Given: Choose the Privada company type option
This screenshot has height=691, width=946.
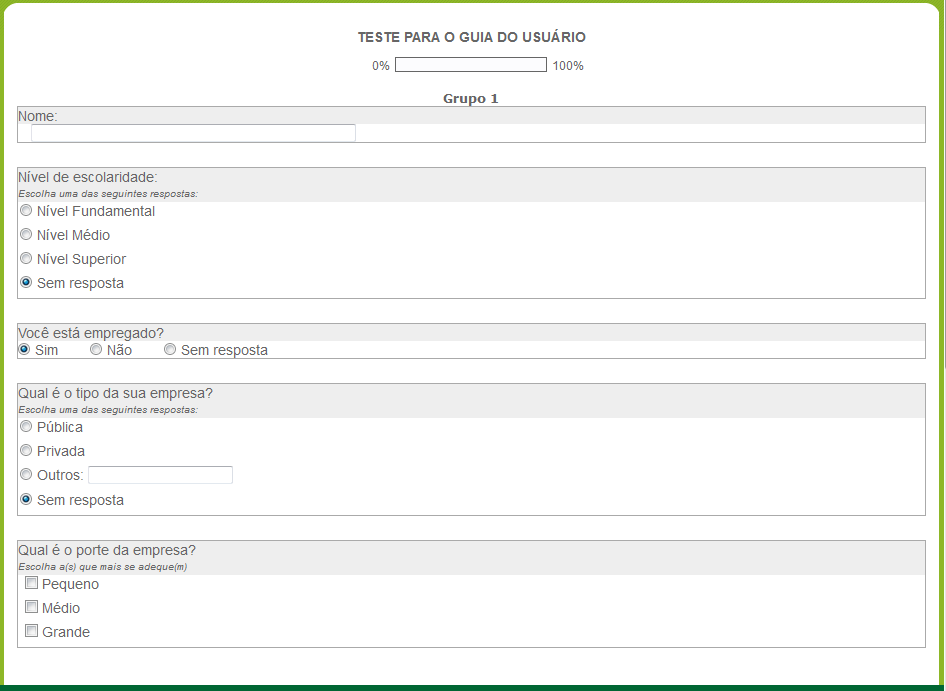Looking at the screenshot, I should [26, 451].
